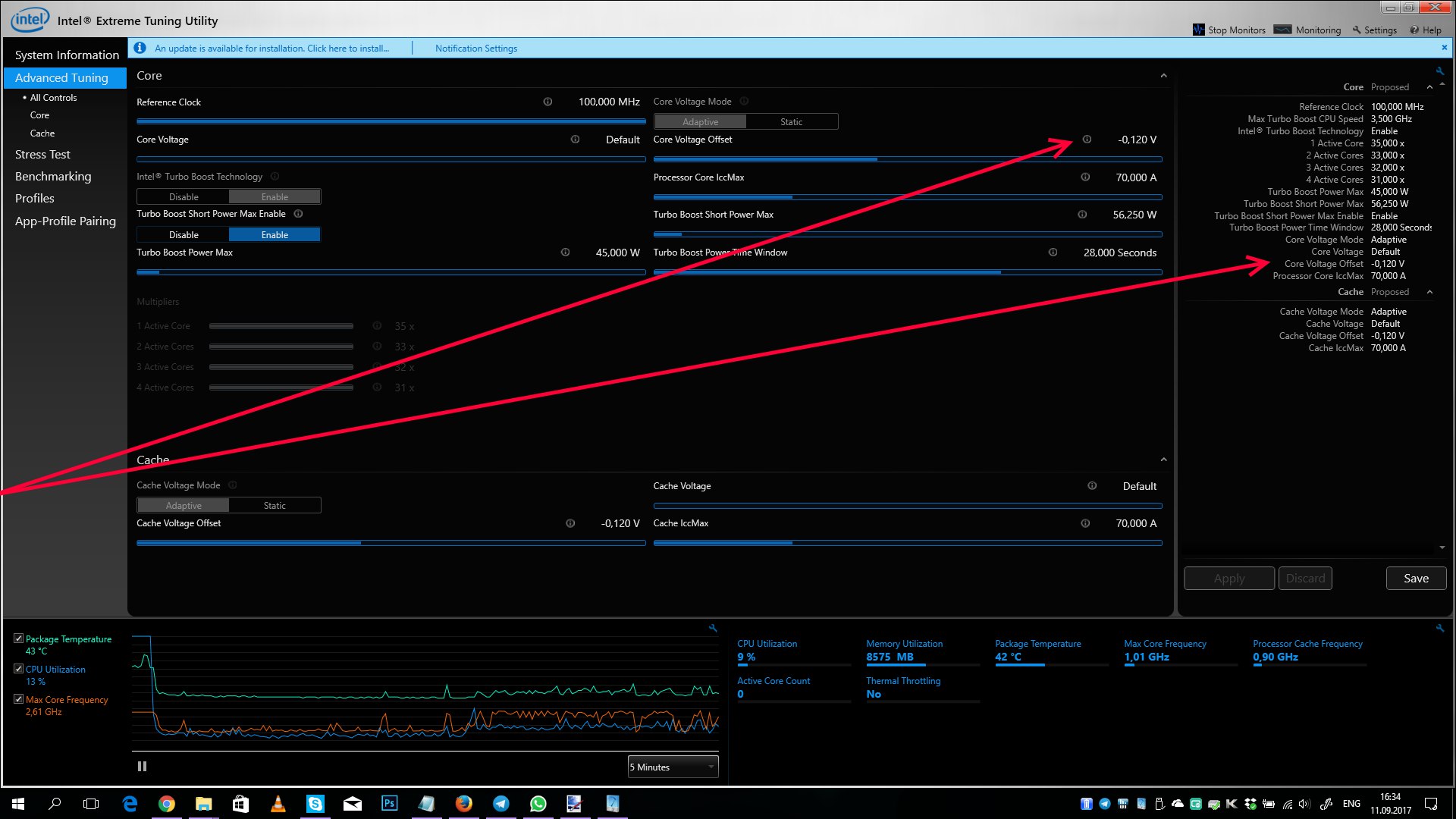Open the Stress Test tab
This screenshot has width=1456, height=819.
(42, 154)
